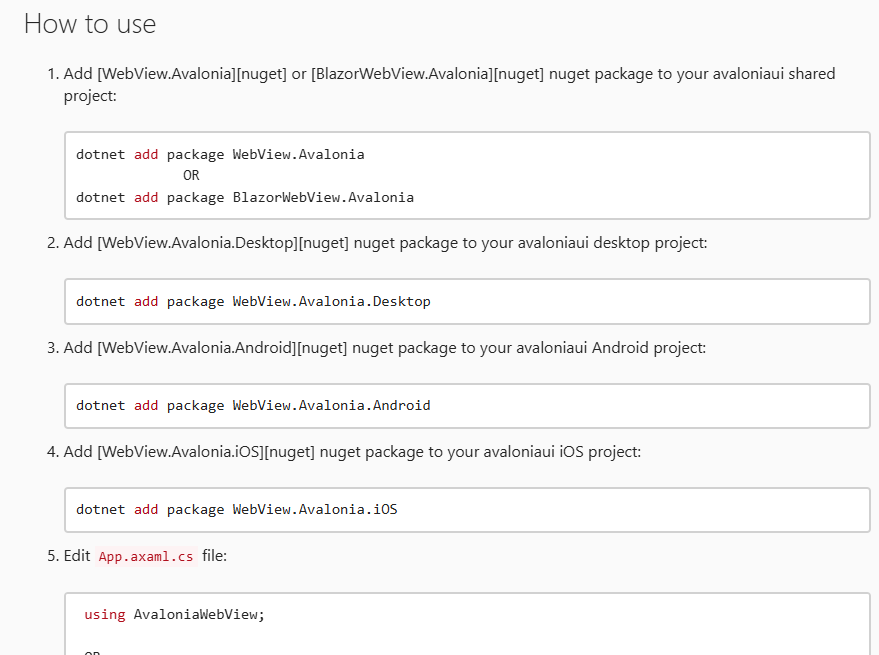Click the [WebView.Avalonia.iOS][nuget] text in step 4
This screenshot has width=879, height=655.
click(x=206, y=451)
